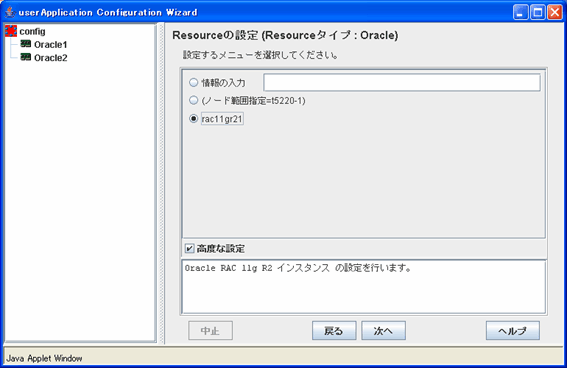This screenshot has height=368, width=567.
Task: Click the Oracle2 resource icon
Action: 26,57
